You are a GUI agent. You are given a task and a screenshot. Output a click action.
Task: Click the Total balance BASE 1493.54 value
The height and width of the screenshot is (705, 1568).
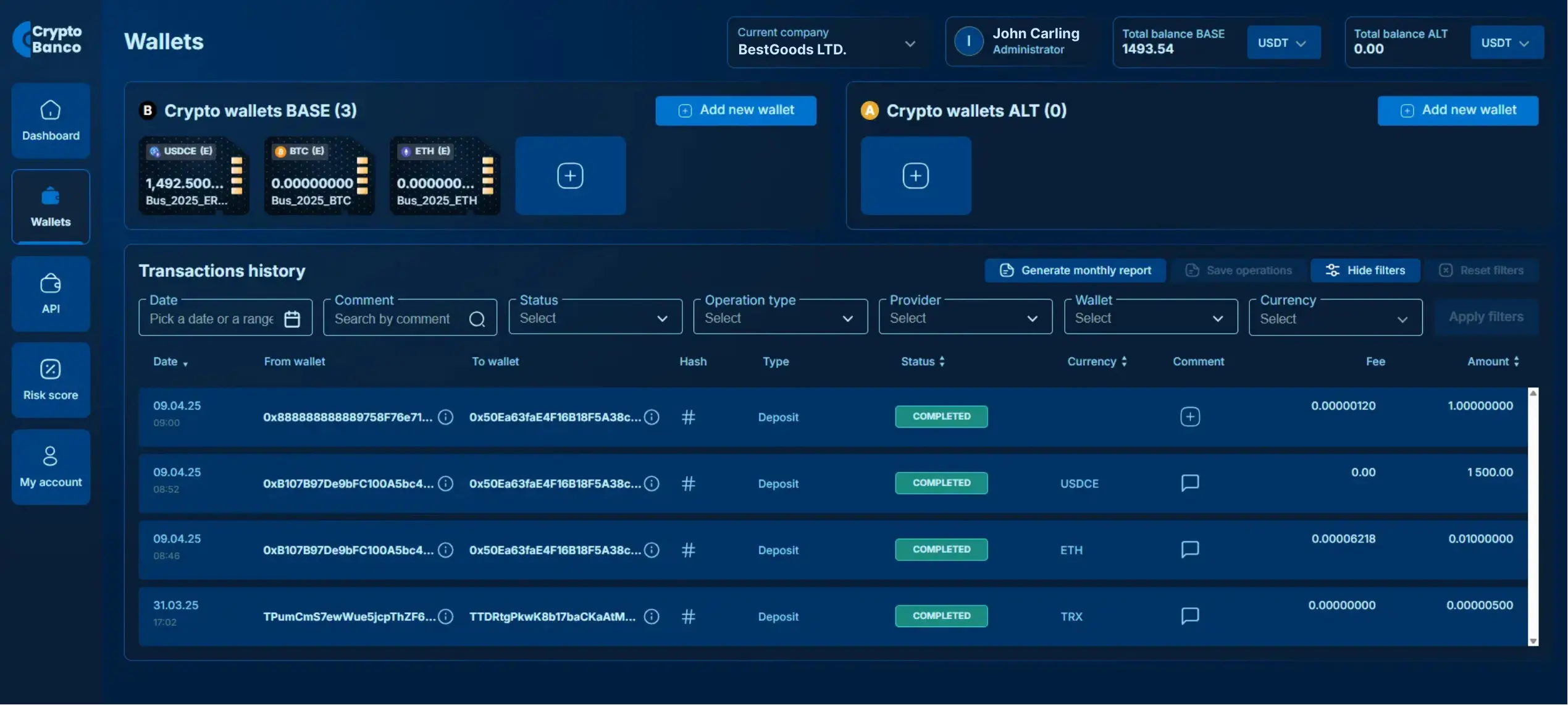pos(1147,49)
